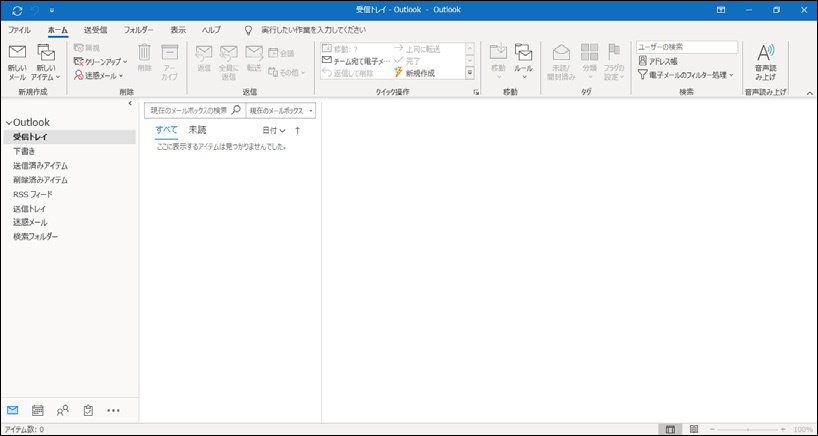Select the reading view layout button
The width and height of the screenshot is (818, 436).
pos(694,429)
